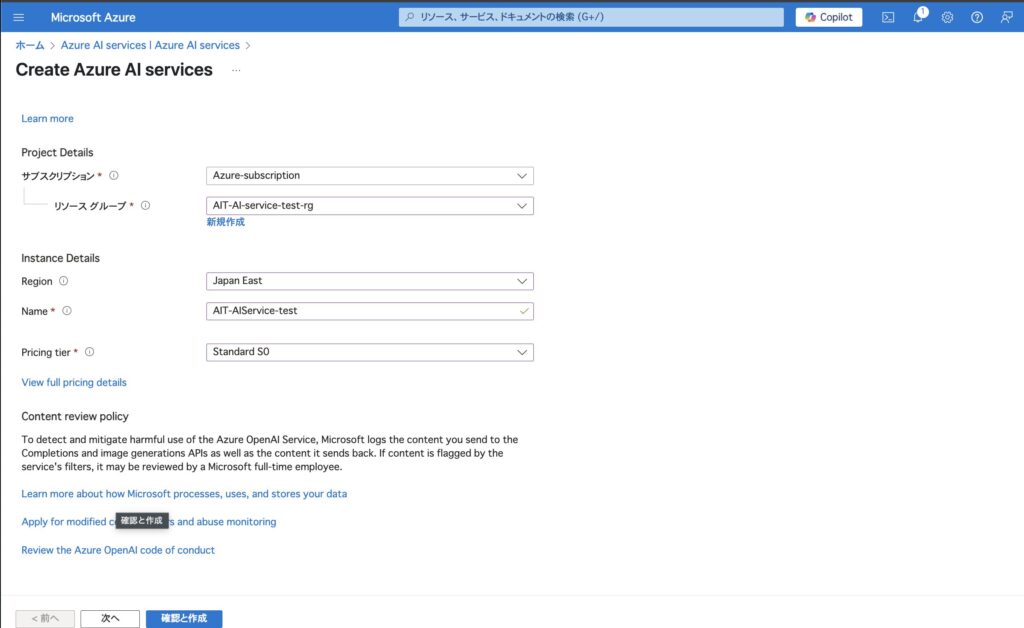Click the Project Details heading
This screenshot has height=628, width=1024.
click(57, 152)
